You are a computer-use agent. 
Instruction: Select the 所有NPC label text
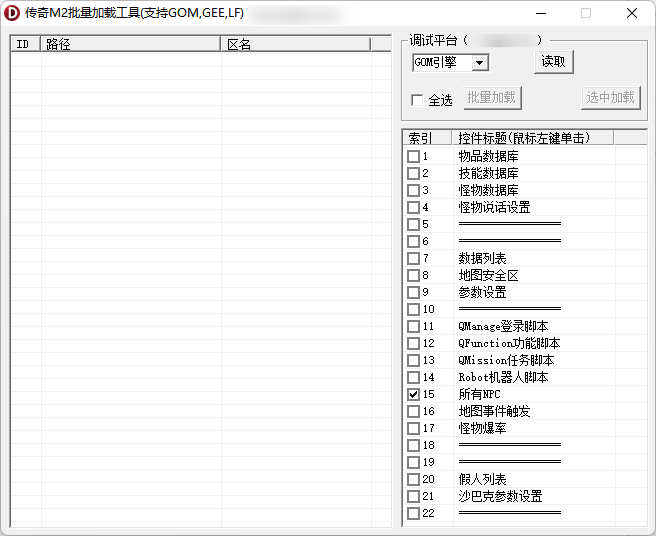tap(479, 394)
